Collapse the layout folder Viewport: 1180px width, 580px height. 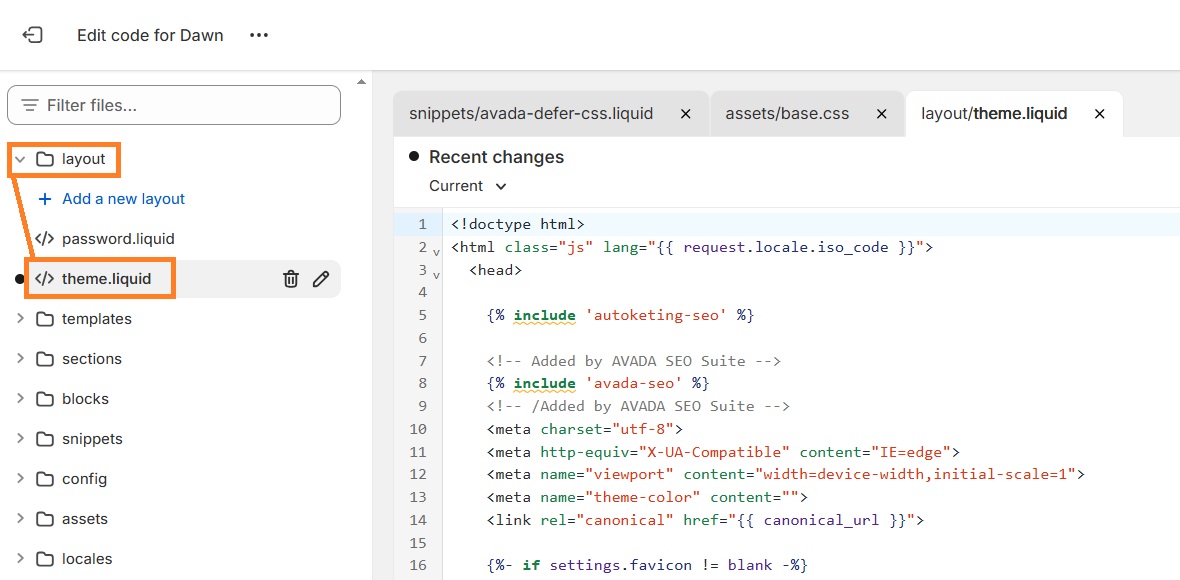point(21,158)
